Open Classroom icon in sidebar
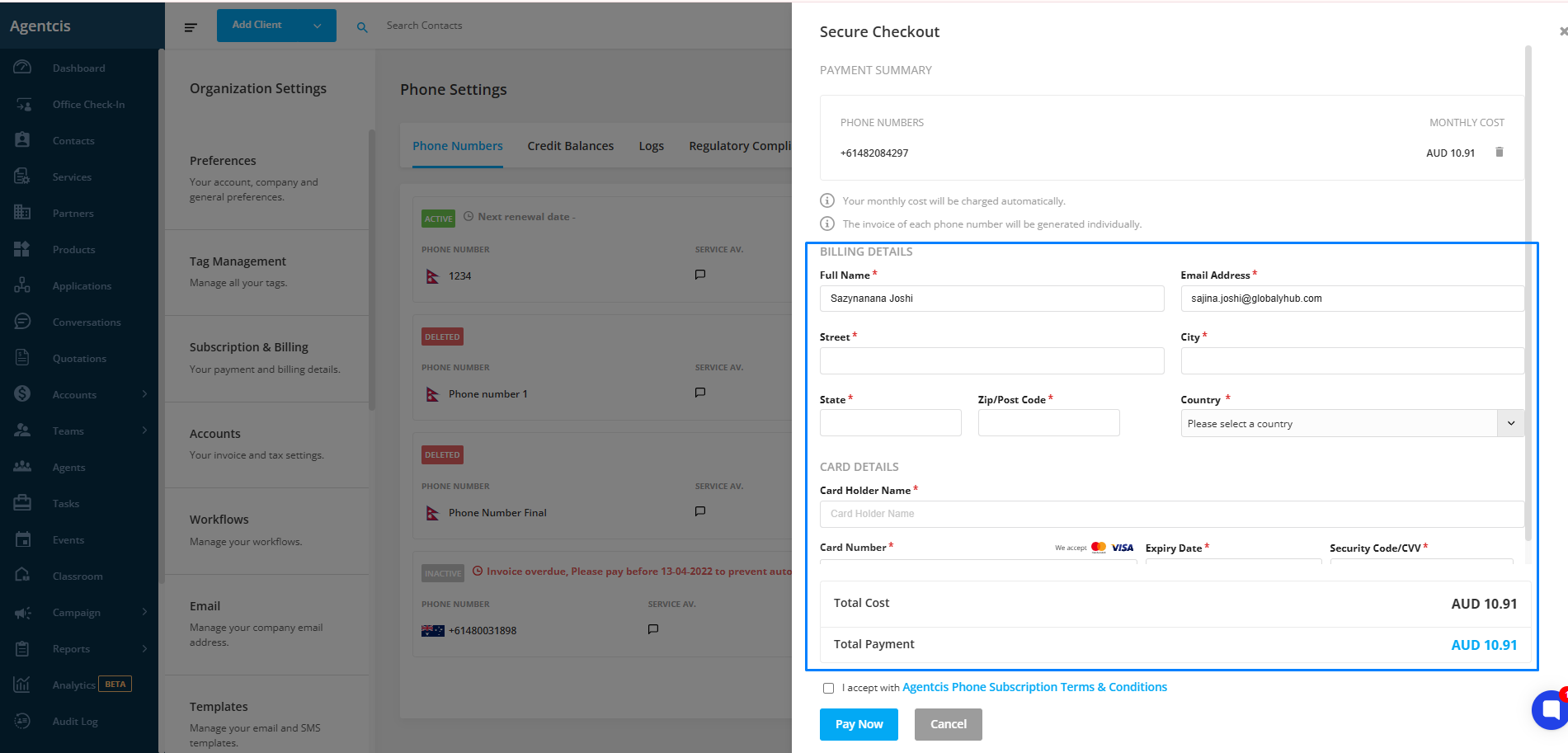The height and width of the screenshot is (753, 1568). [22, 576]
